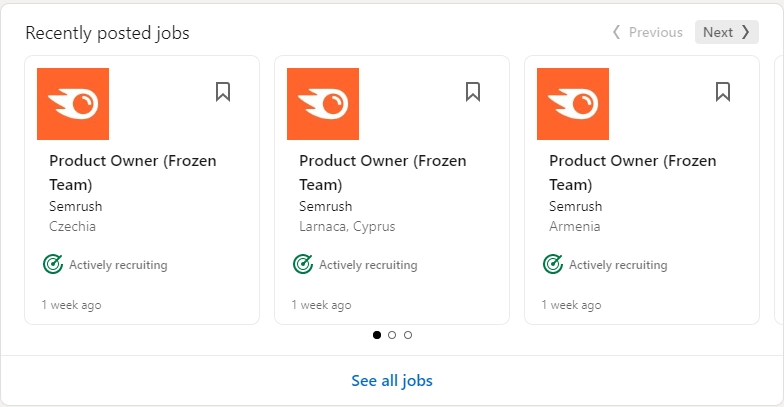Select the first carousel page dot
This screenshot has width=784, height=407.
point(377,335)
